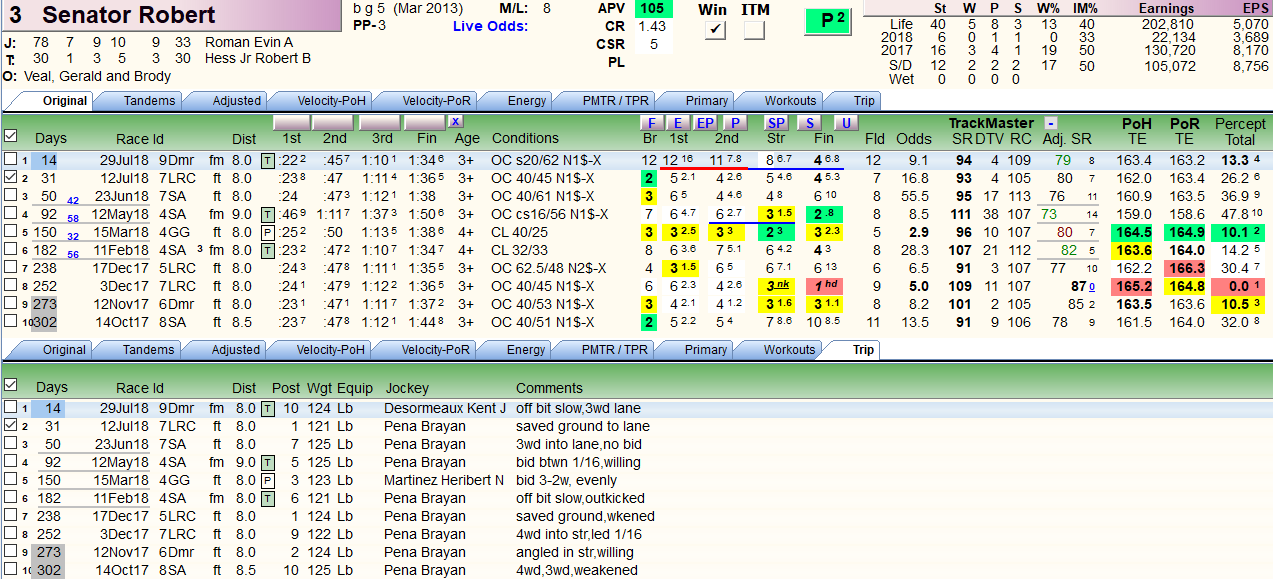Click the 'Comments' column header in the Trip table

pyautogui.click(x=549, y=388)
